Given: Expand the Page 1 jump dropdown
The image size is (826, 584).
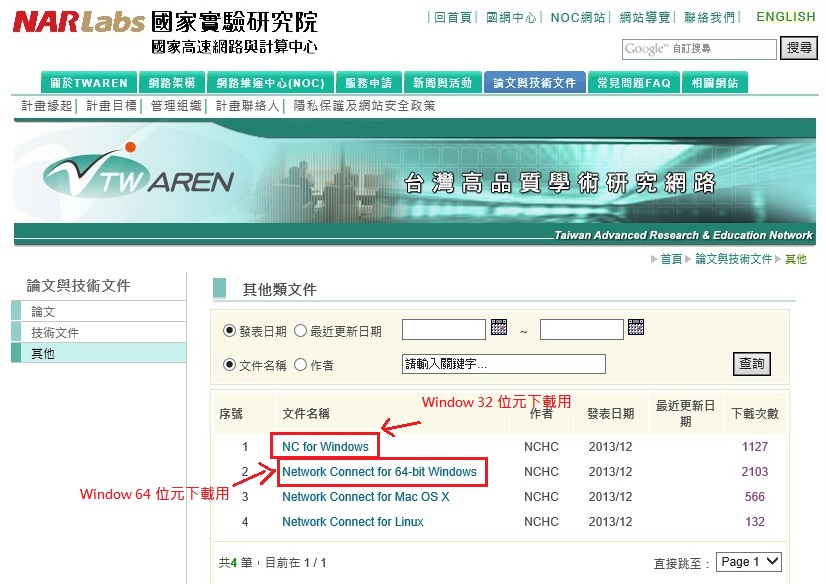Looking at the screenshot, I should click(749, 562).
